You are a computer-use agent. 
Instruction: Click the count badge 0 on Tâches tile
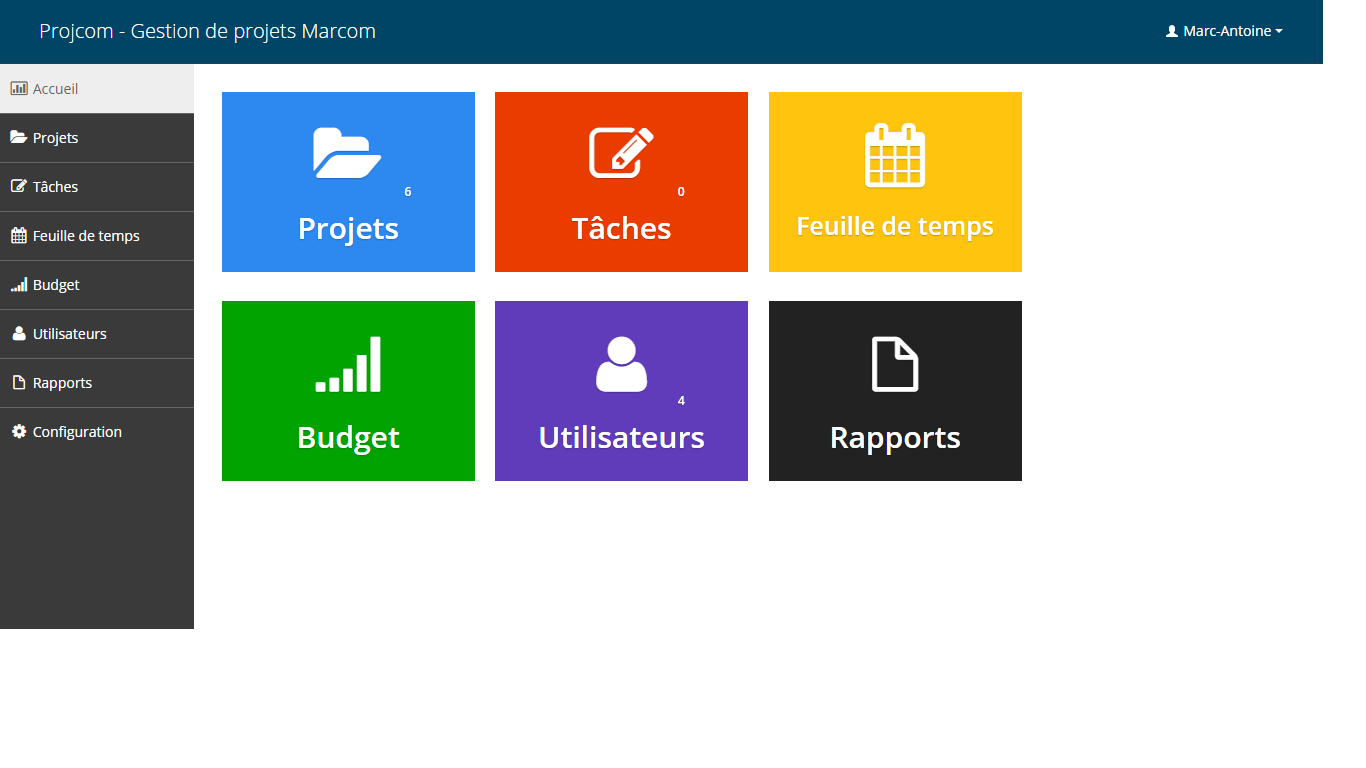(681, 192)
